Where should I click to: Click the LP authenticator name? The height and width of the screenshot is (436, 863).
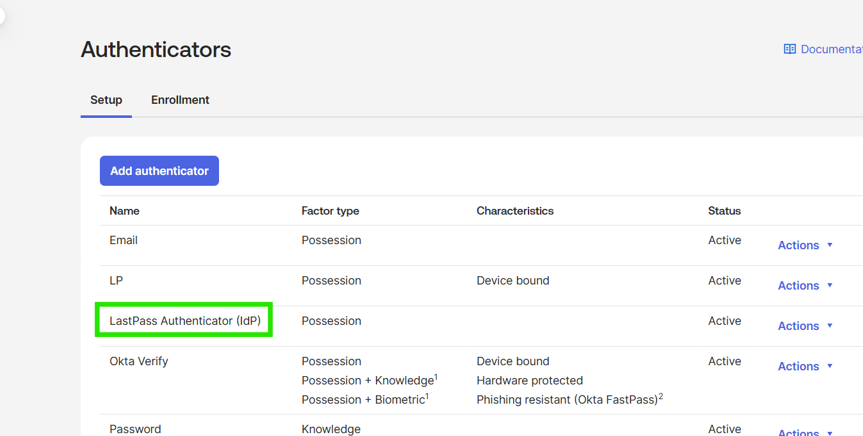(x=116, y=281)
